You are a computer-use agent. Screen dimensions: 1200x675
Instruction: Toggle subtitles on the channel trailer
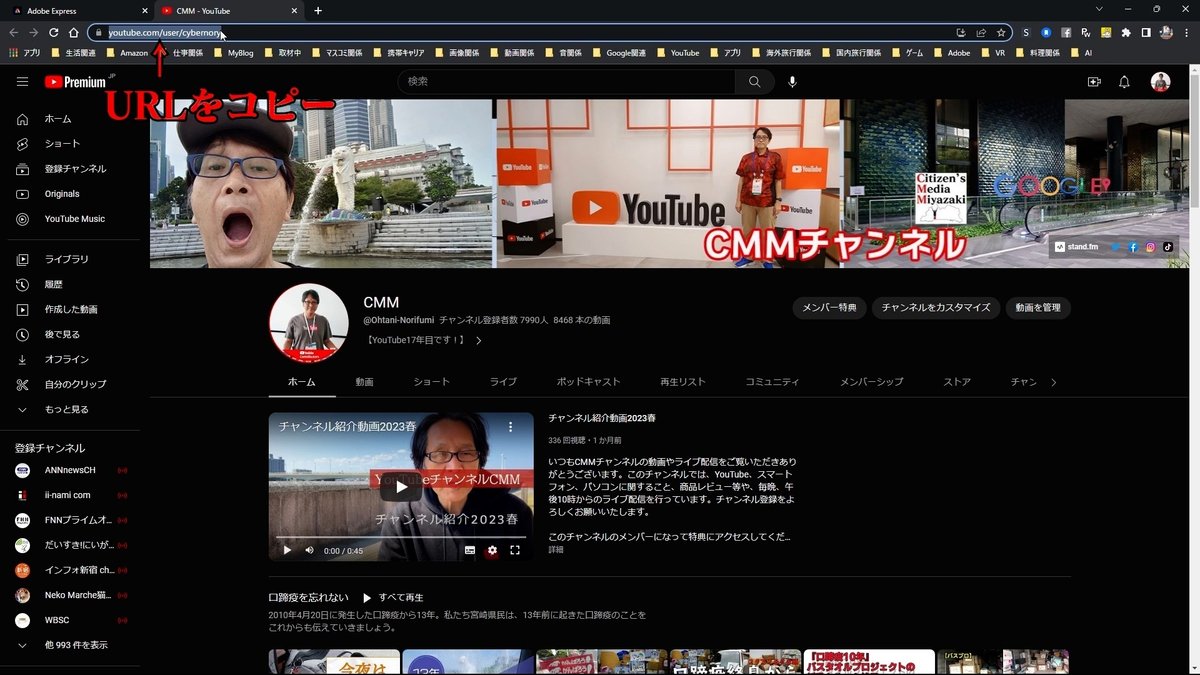click(x=470, y=550)
